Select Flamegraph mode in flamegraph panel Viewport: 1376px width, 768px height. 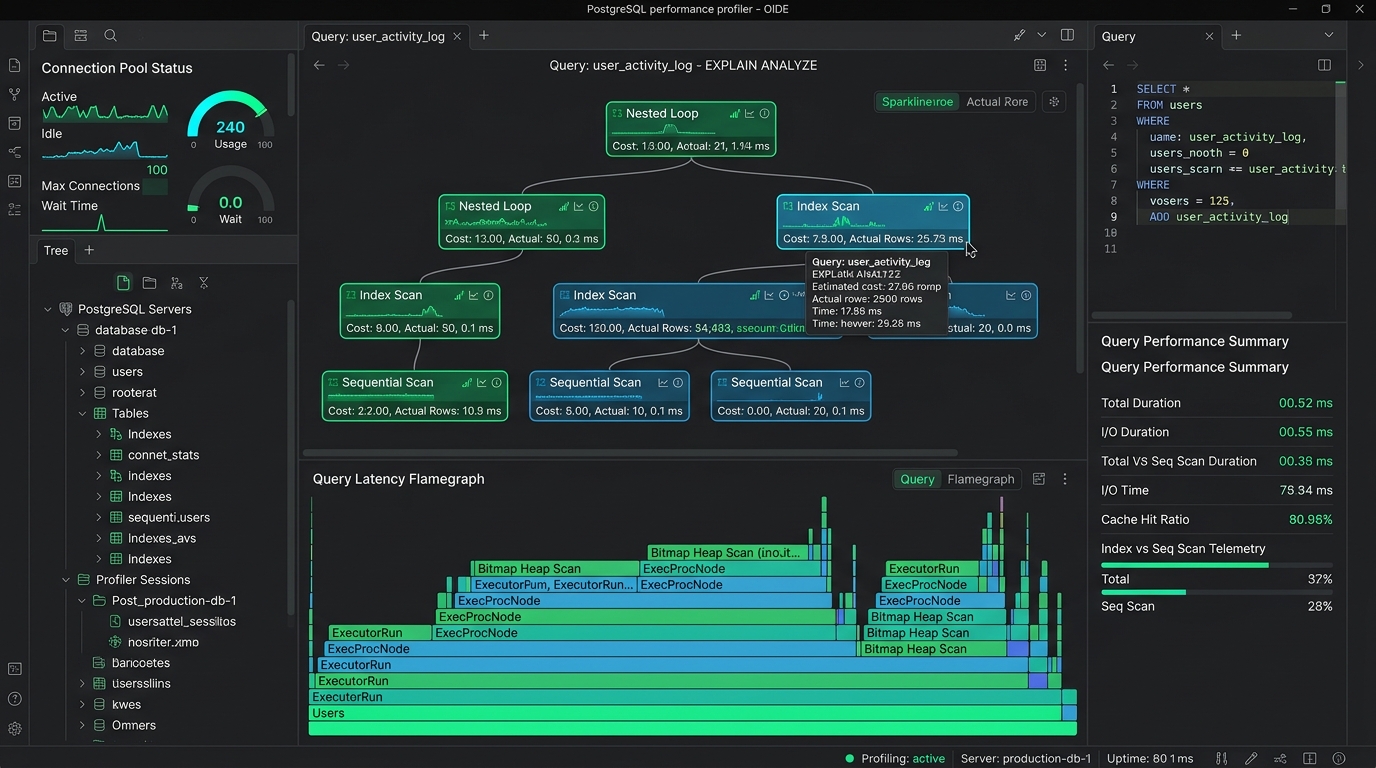[x=981, y=479]
